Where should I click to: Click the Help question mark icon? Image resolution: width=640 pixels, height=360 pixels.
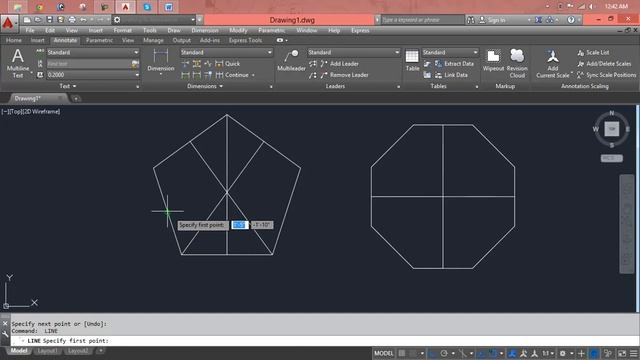coord(571,20)
